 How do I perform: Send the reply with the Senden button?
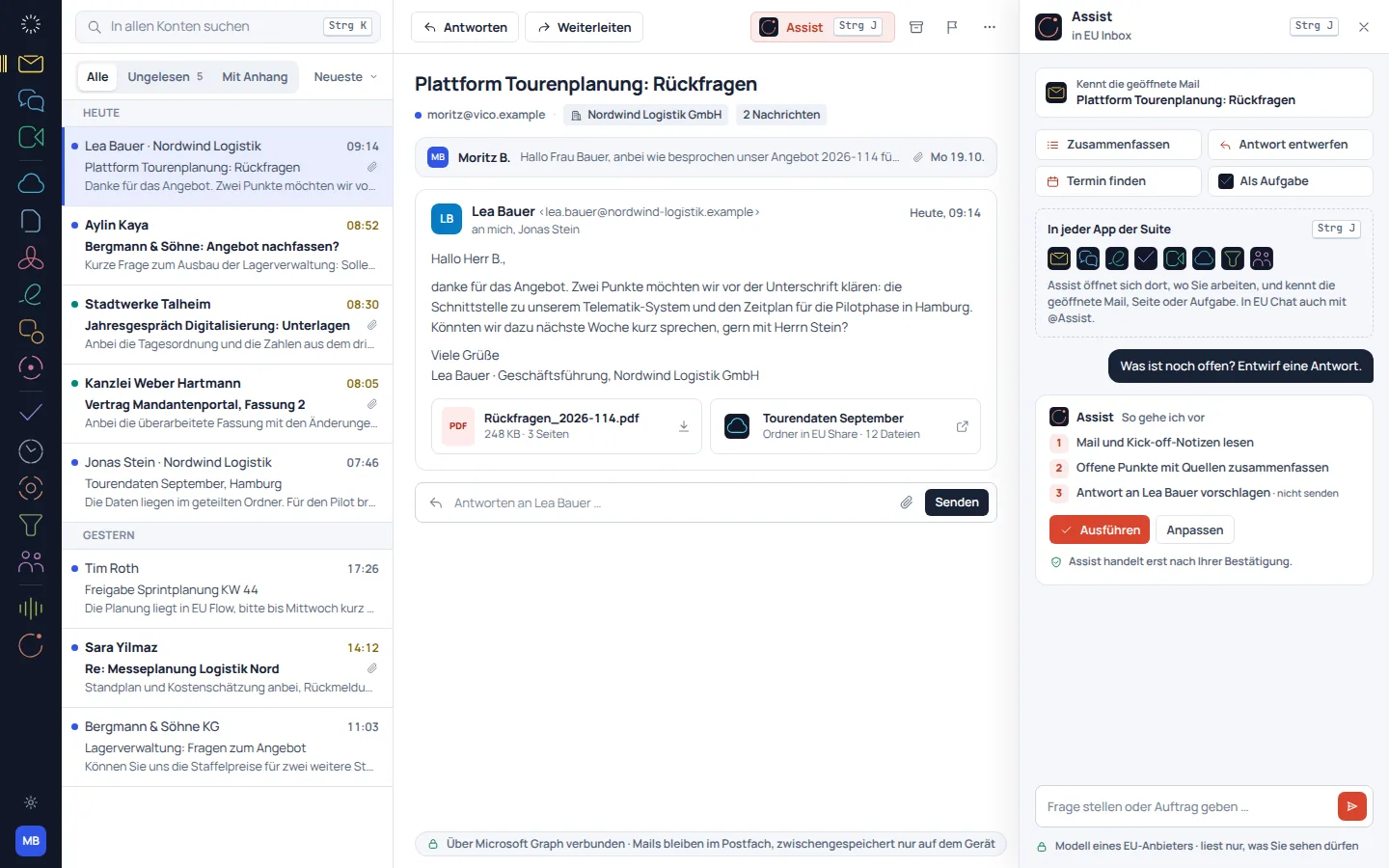[957, 502]
